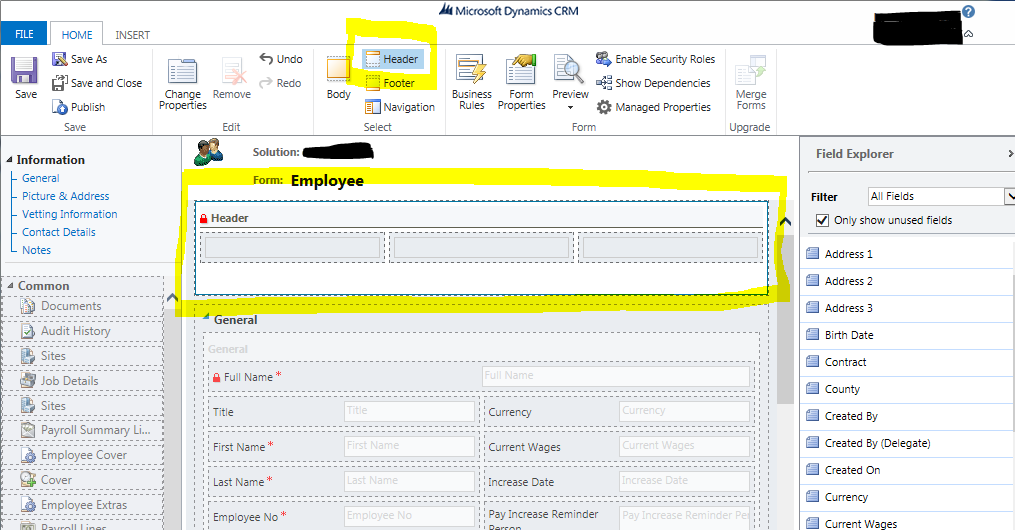
Task: Select the form Header
Action: pos(392,59)
